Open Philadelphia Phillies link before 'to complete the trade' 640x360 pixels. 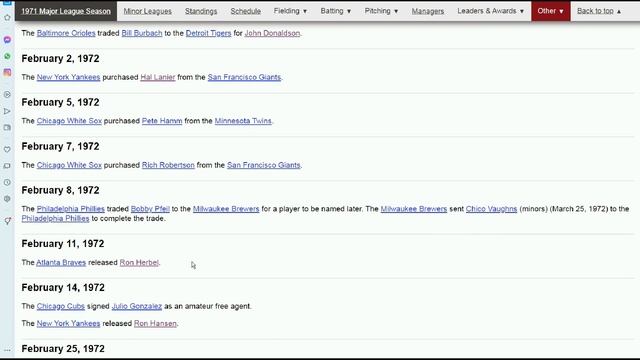pyautogui.click(x=55, y=218)
